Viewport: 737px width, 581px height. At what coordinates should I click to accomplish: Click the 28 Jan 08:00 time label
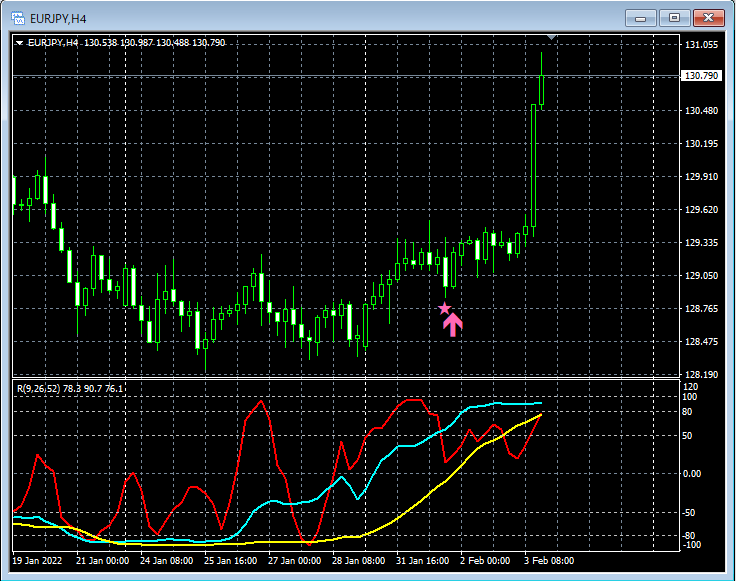tap(358, 560)
